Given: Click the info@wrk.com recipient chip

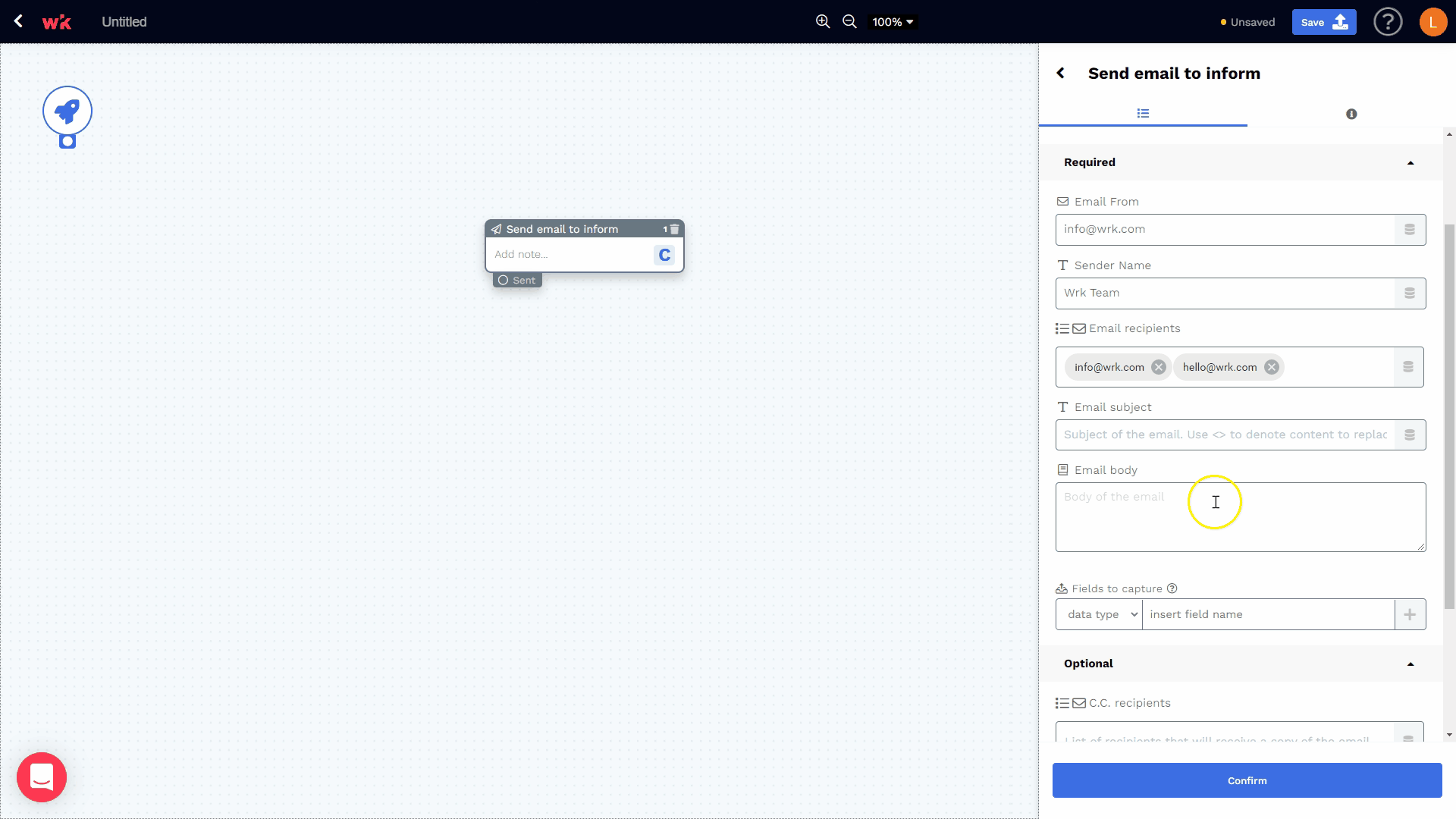Looking at the screenshot, I should point(1109,367).
